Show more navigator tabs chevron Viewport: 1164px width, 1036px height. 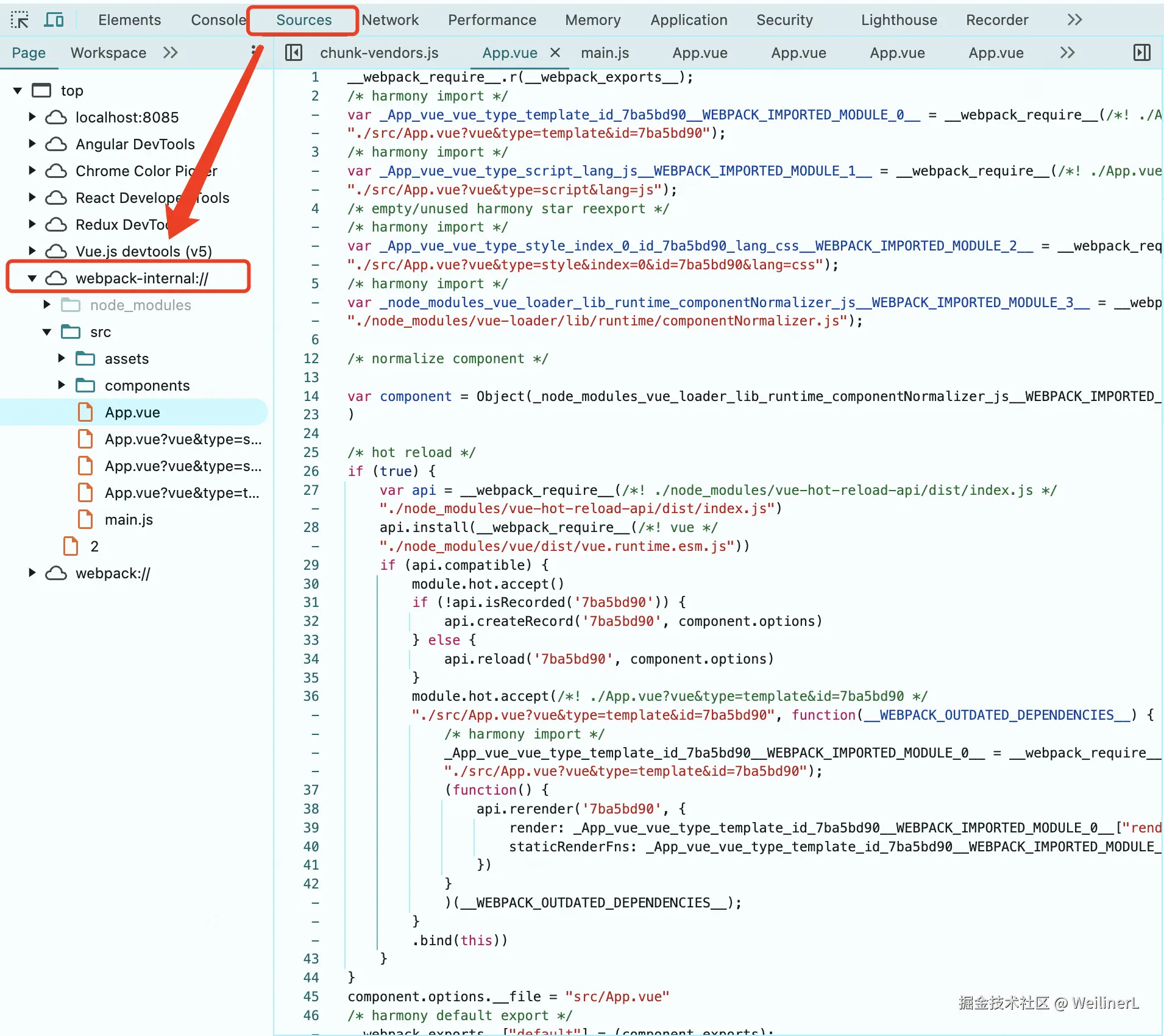(x=171, y=53)
